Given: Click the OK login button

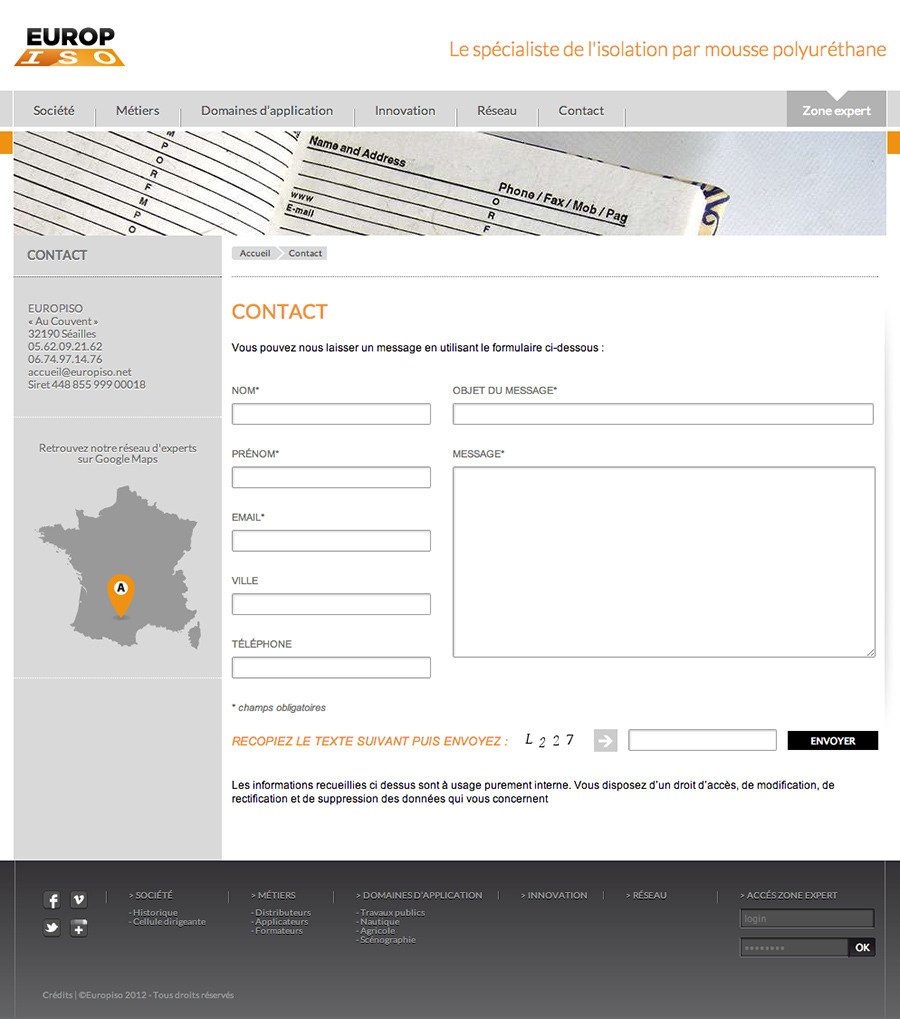Looking at the screenshot, I should pos(862,947).
